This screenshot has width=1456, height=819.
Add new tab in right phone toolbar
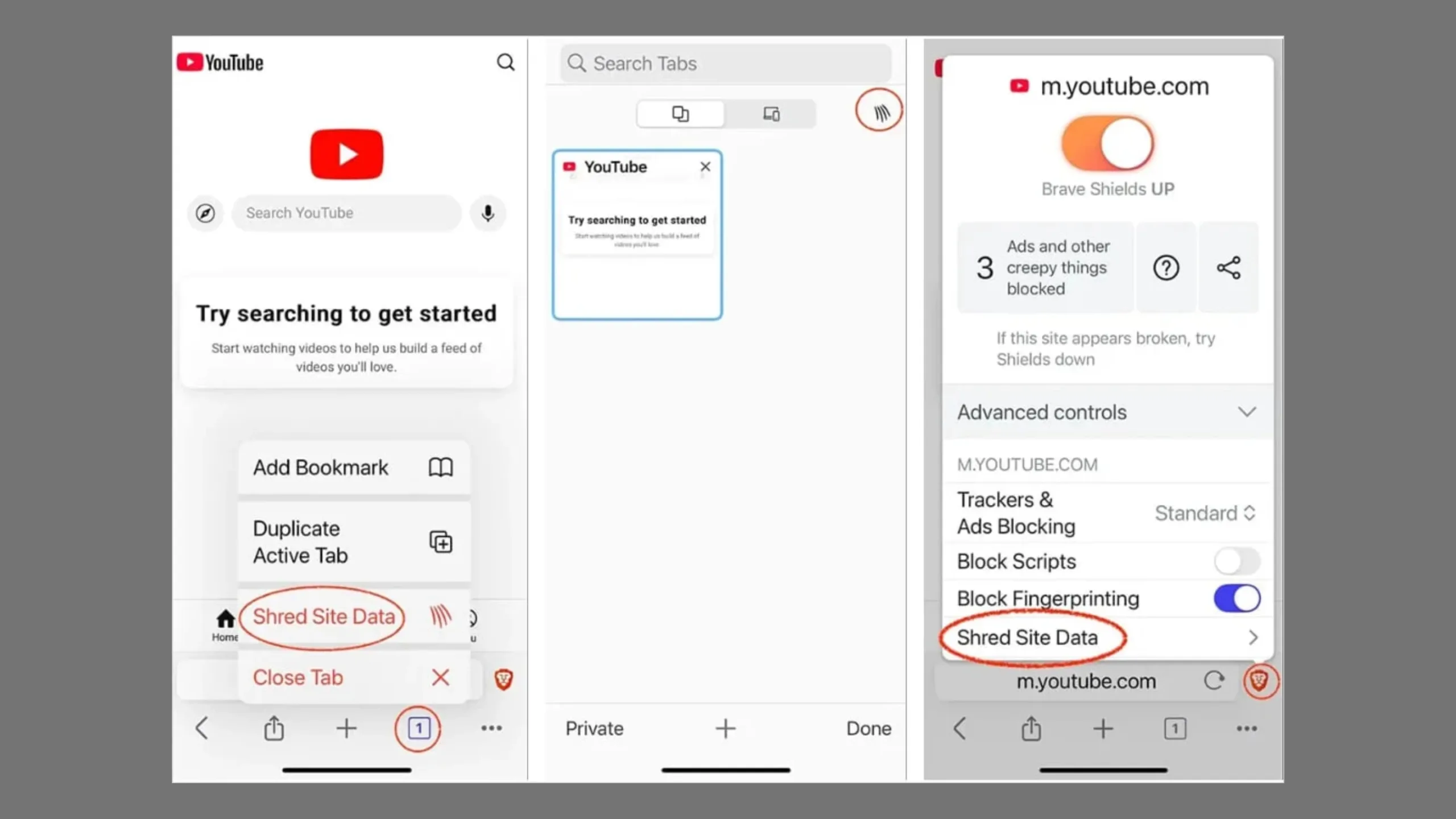(1103, 729)
